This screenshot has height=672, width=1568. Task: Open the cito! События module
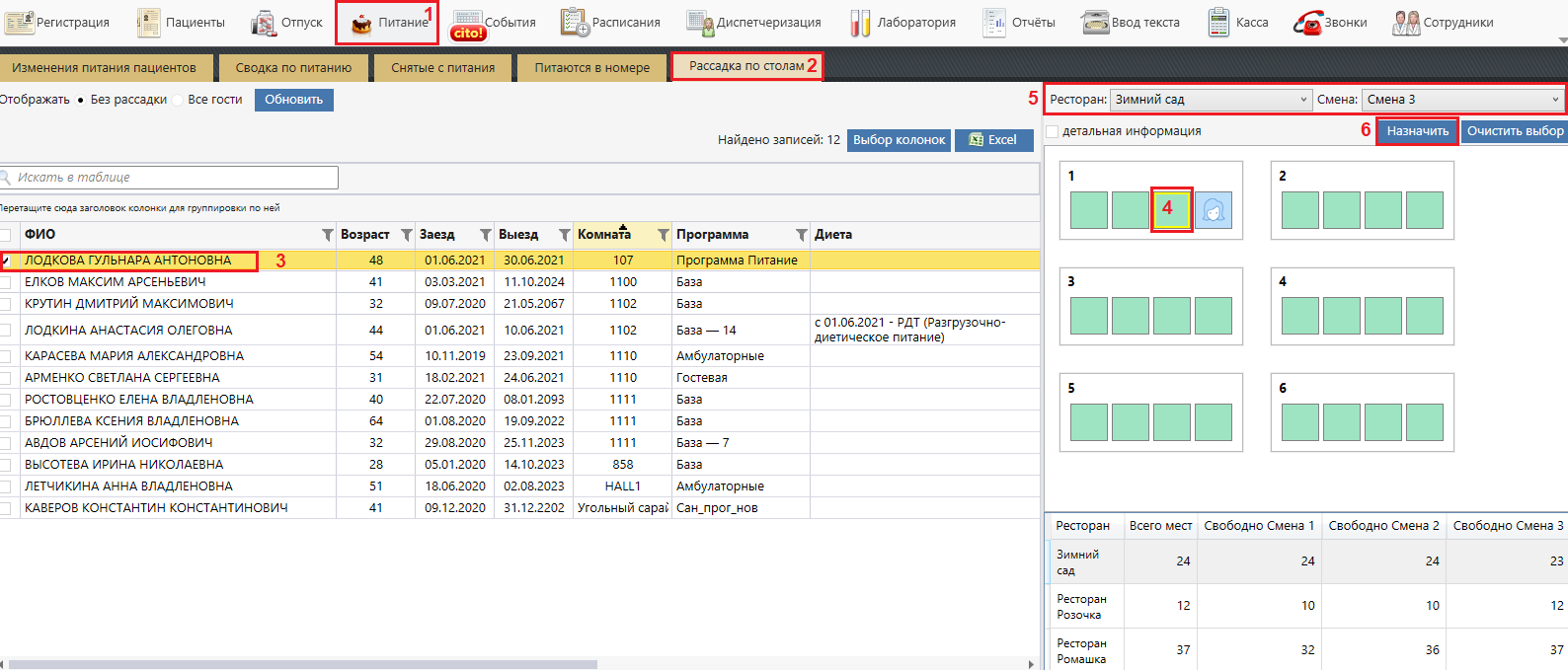[x=468, y=24]
